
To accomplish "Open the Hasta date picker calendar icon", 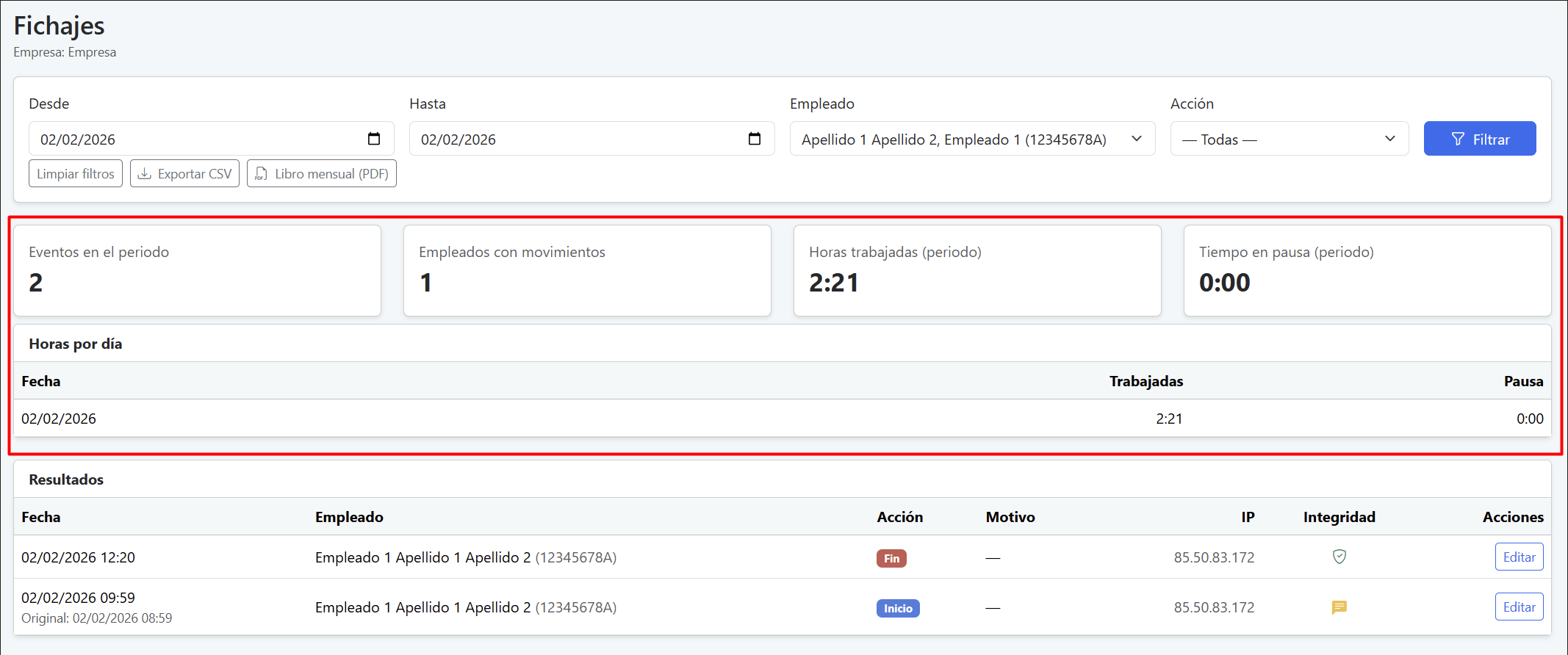I will 754,139.
